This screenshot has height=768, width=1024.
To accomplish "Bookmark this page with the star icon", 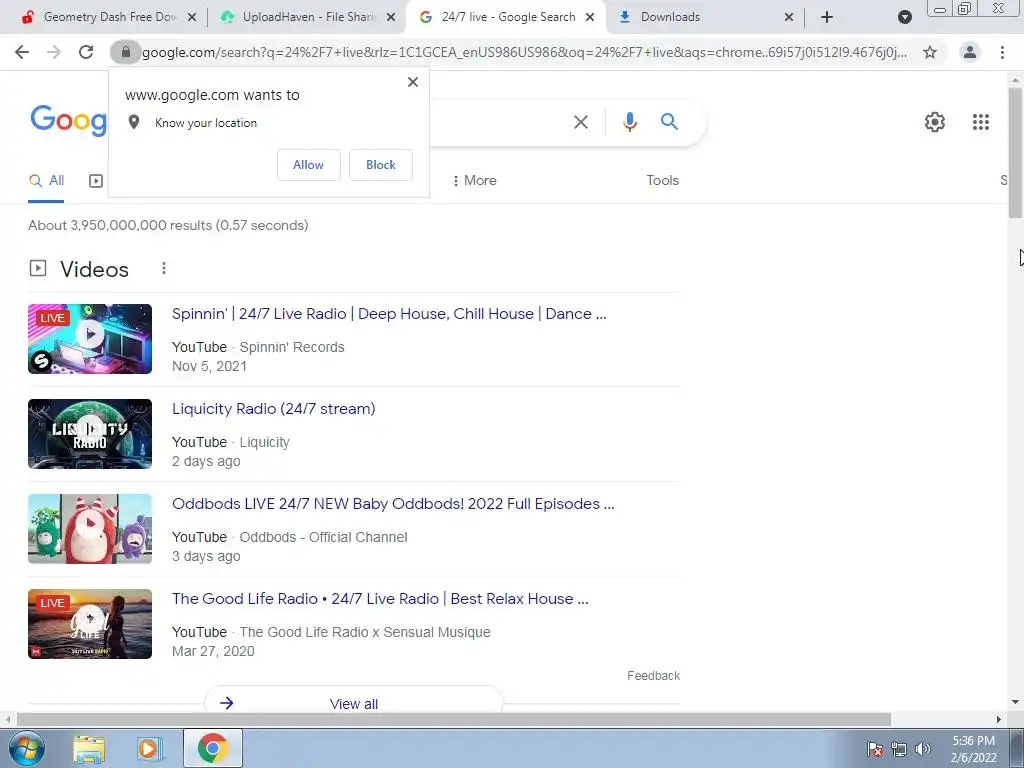I will pos(930,52).
